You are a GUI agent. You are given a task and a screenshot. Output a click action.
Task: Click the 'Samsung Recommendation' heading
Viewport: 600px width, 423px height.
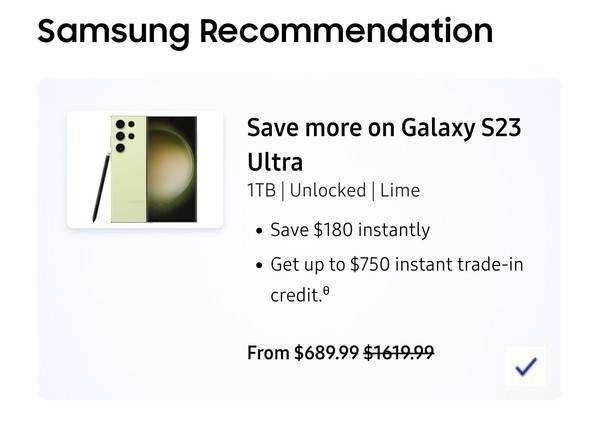pyautogui.click(x=265, y=32)
